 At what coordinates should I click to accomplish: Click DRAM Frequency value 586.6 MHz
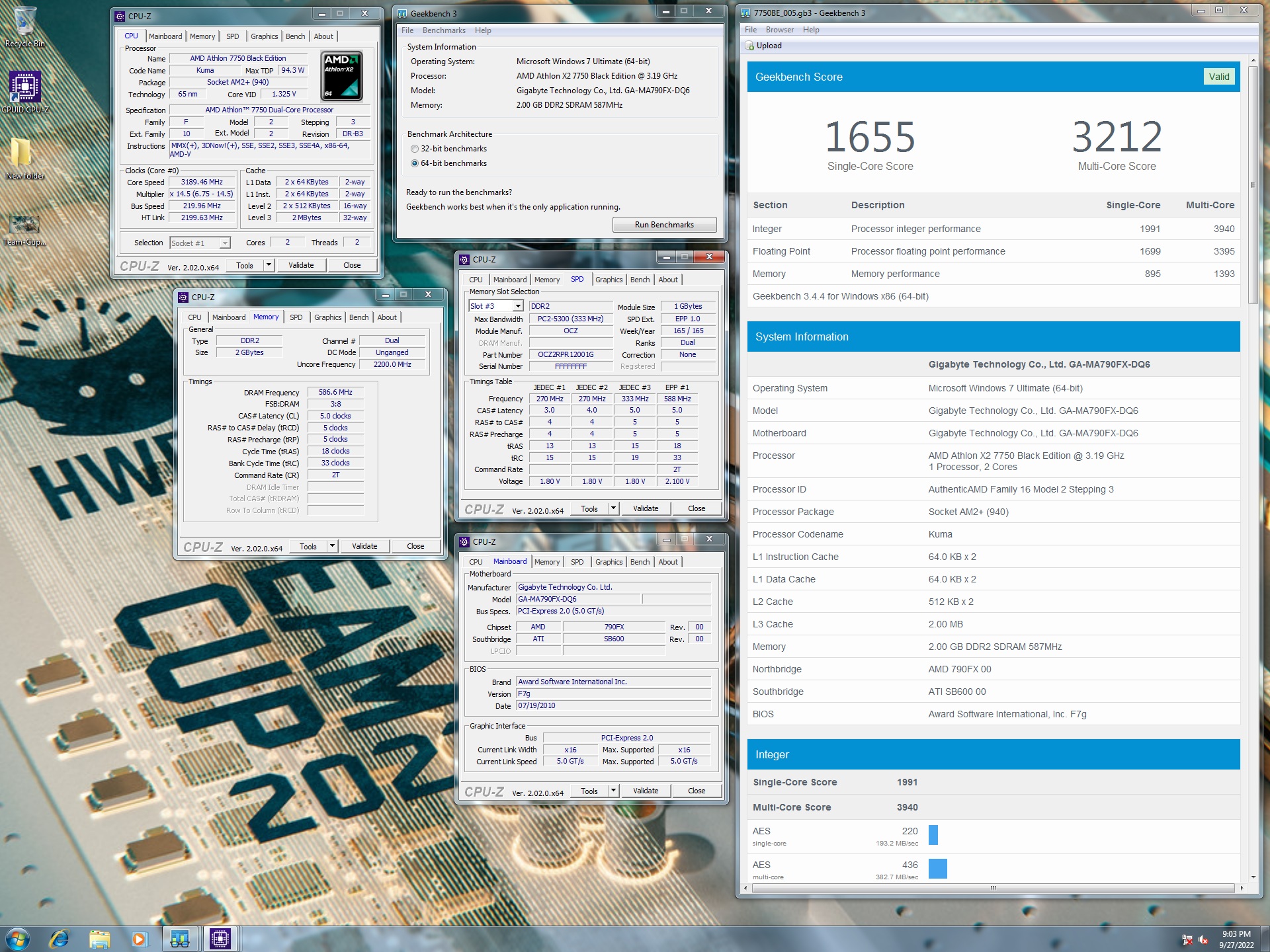335,392
